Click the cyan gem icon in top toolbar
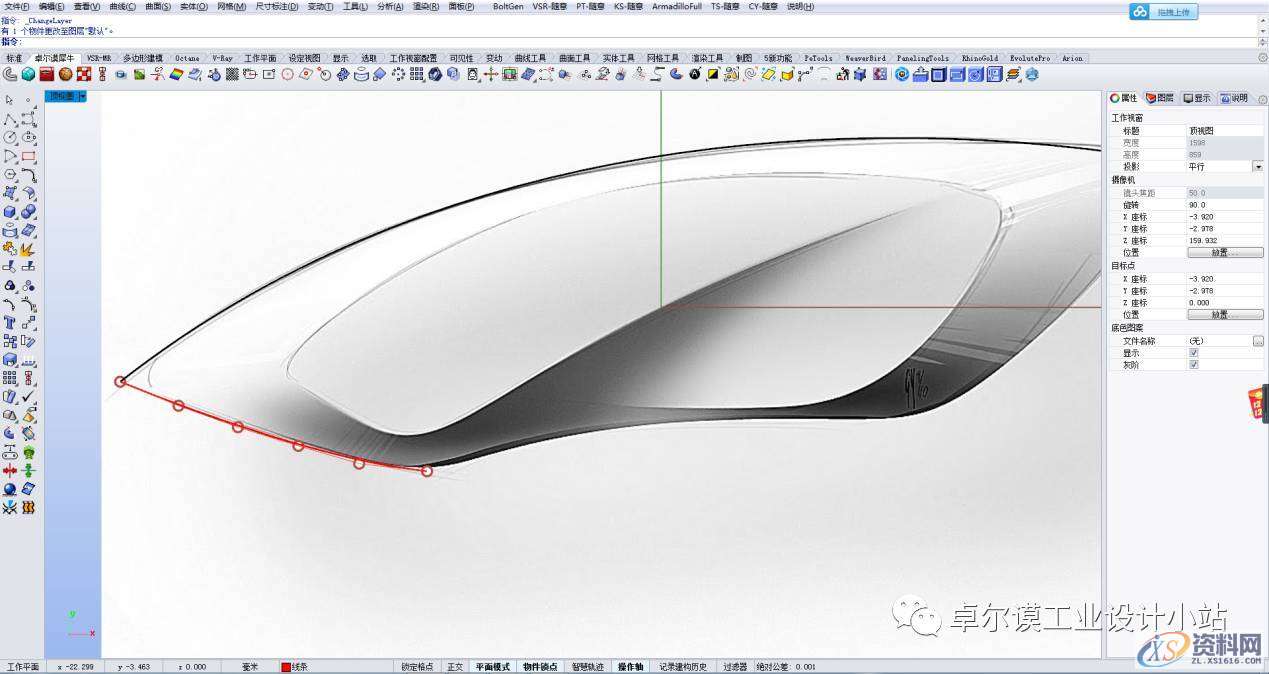The height and width of the screenshot is (674, 1269). click(x=28, y=74)
